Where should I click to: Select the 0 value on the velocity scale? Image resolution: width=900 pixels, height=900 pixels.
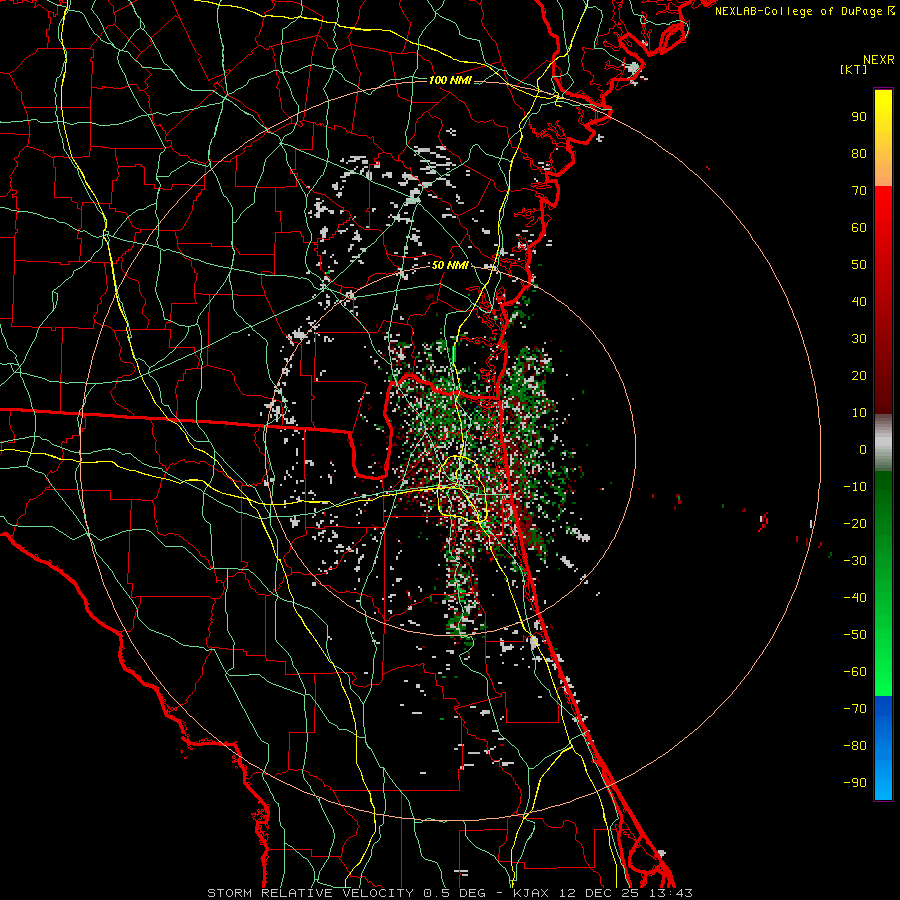(x=863, y=449)
